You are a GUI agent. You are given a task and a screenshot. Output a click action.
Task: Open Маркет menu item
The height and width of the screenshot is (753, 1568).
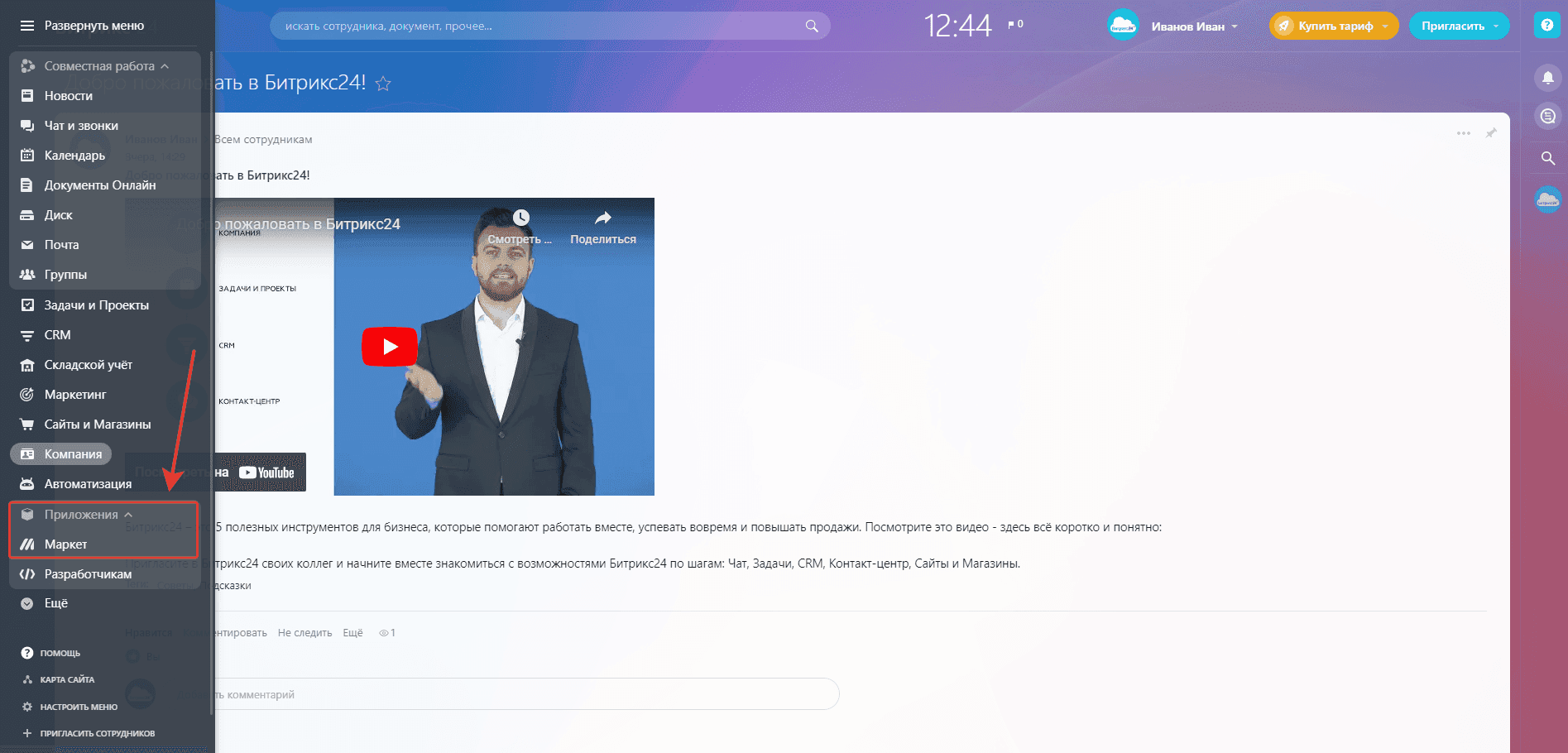65,544
